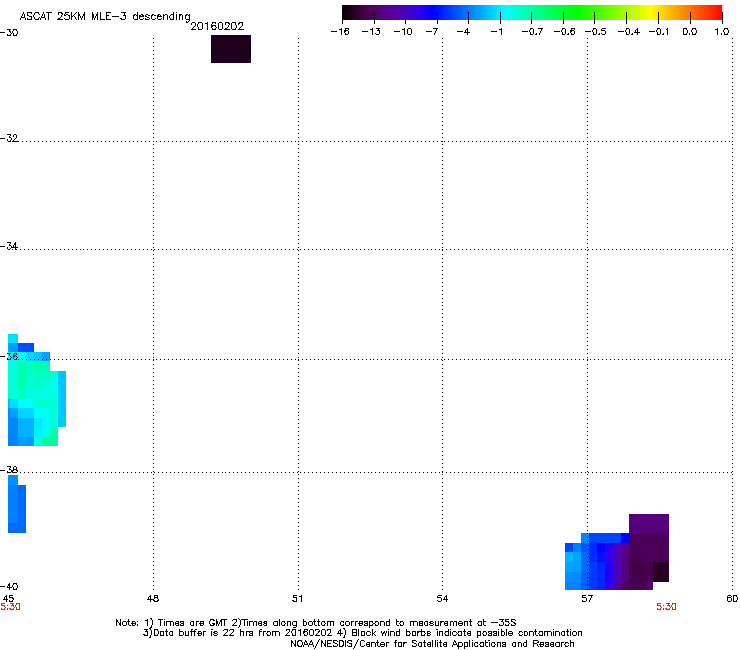The height and width of the screenshot is (650, 740).
Task: Select the date label 20160202
Action: click(x=217, y=26)
